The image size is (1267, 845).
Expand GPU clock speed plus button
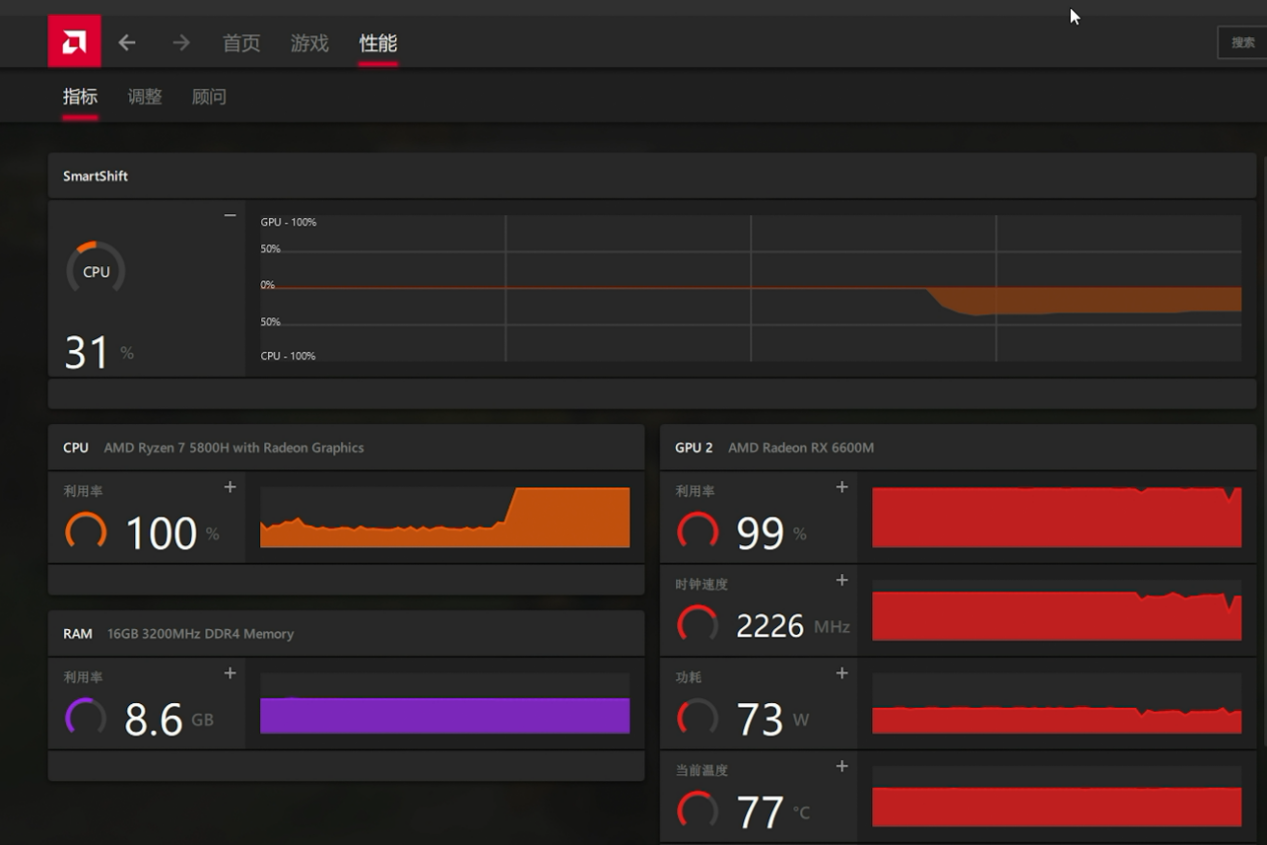click(x=842, y=580)
